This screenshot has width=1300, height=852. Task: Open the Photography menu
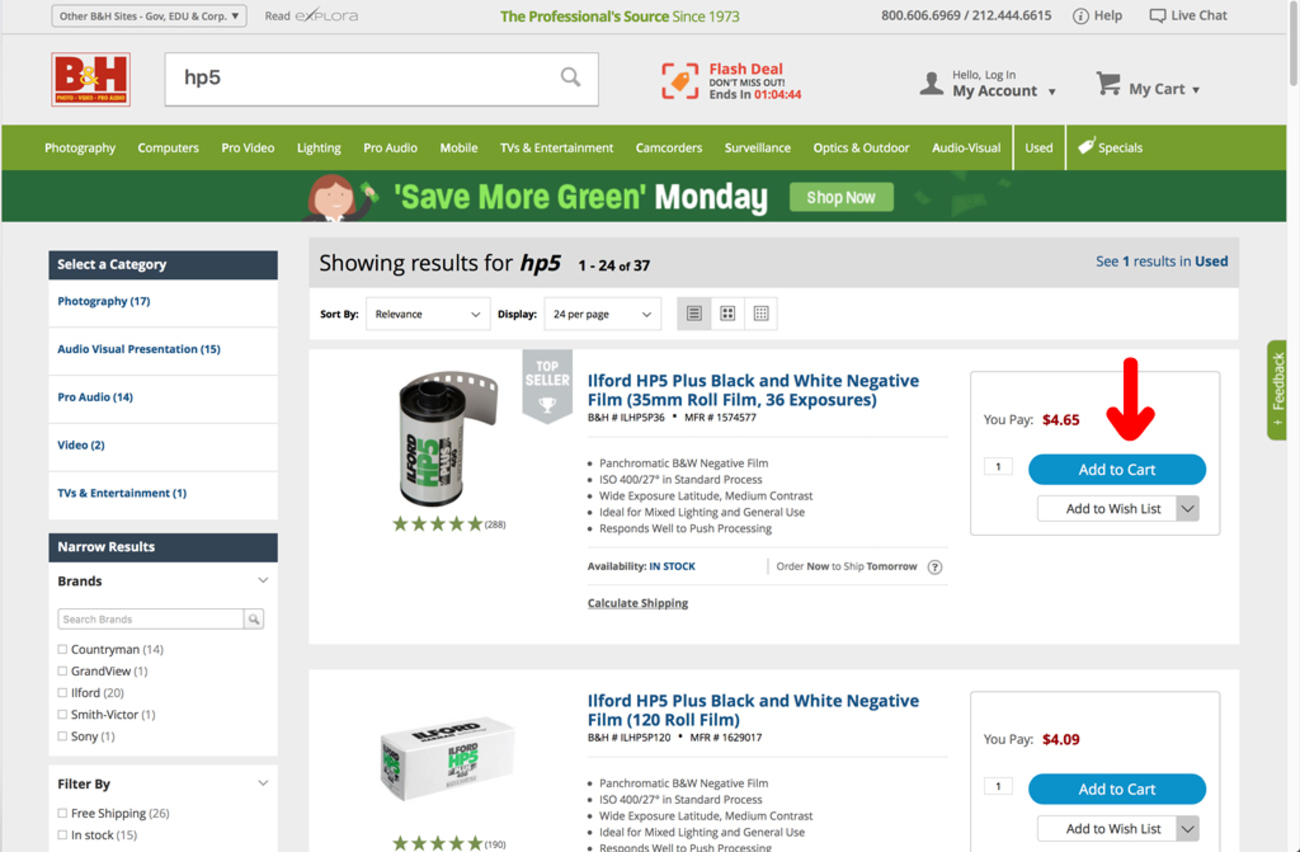(80, 148)
